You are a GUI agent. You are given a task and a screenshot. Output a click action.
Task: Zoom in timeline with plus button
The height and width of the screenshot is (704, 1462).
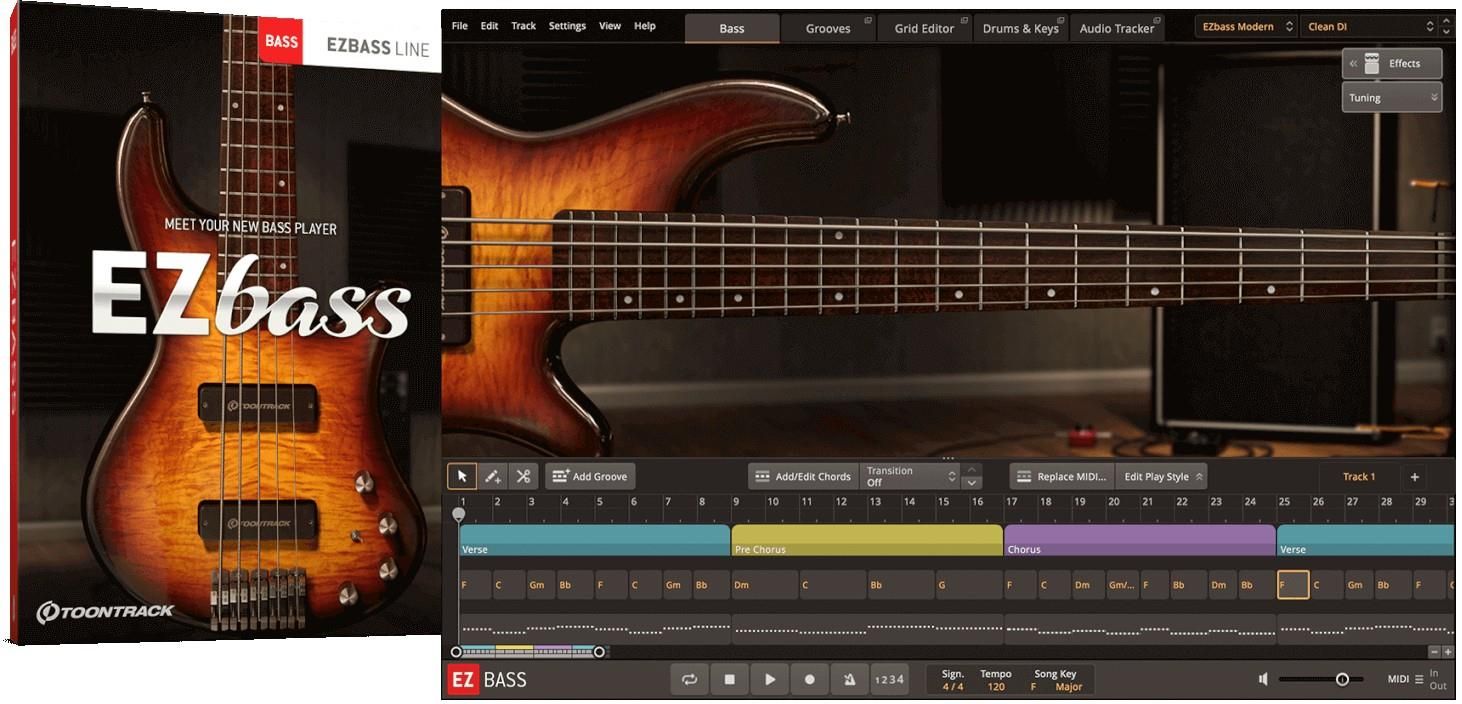click(1447, 652)
